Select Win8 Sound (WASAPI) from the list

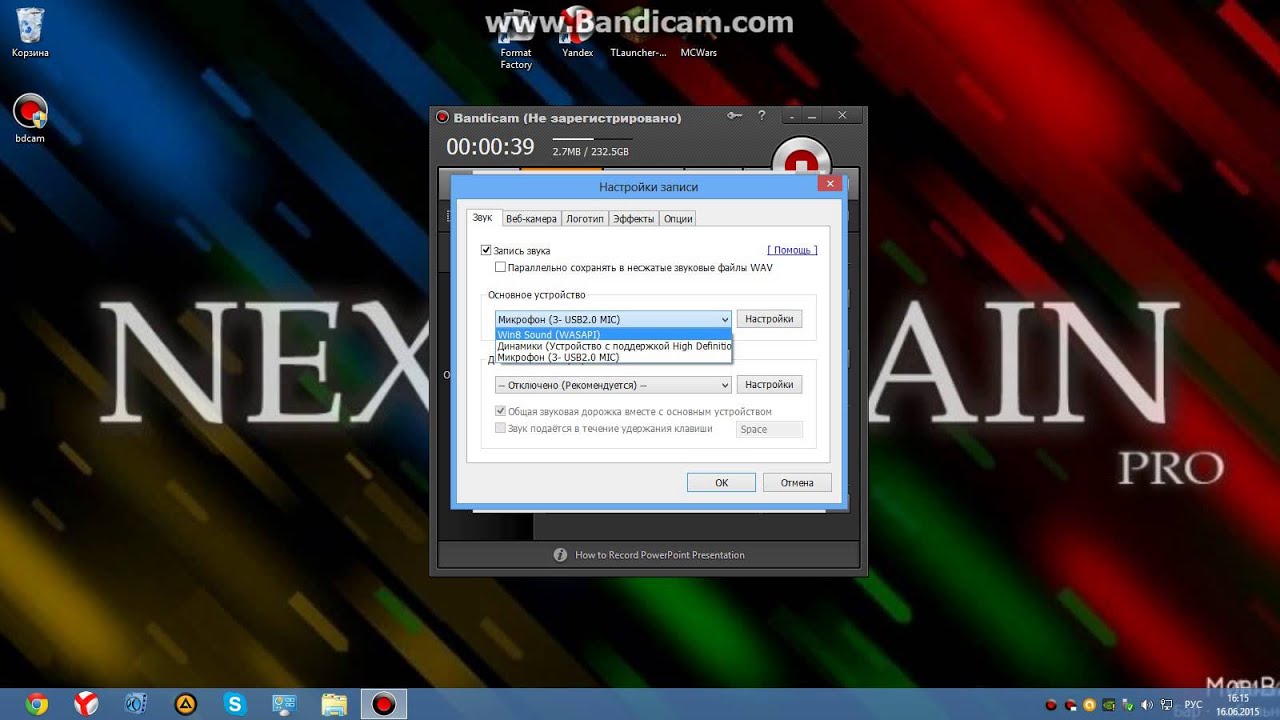[x=613, y=334]
